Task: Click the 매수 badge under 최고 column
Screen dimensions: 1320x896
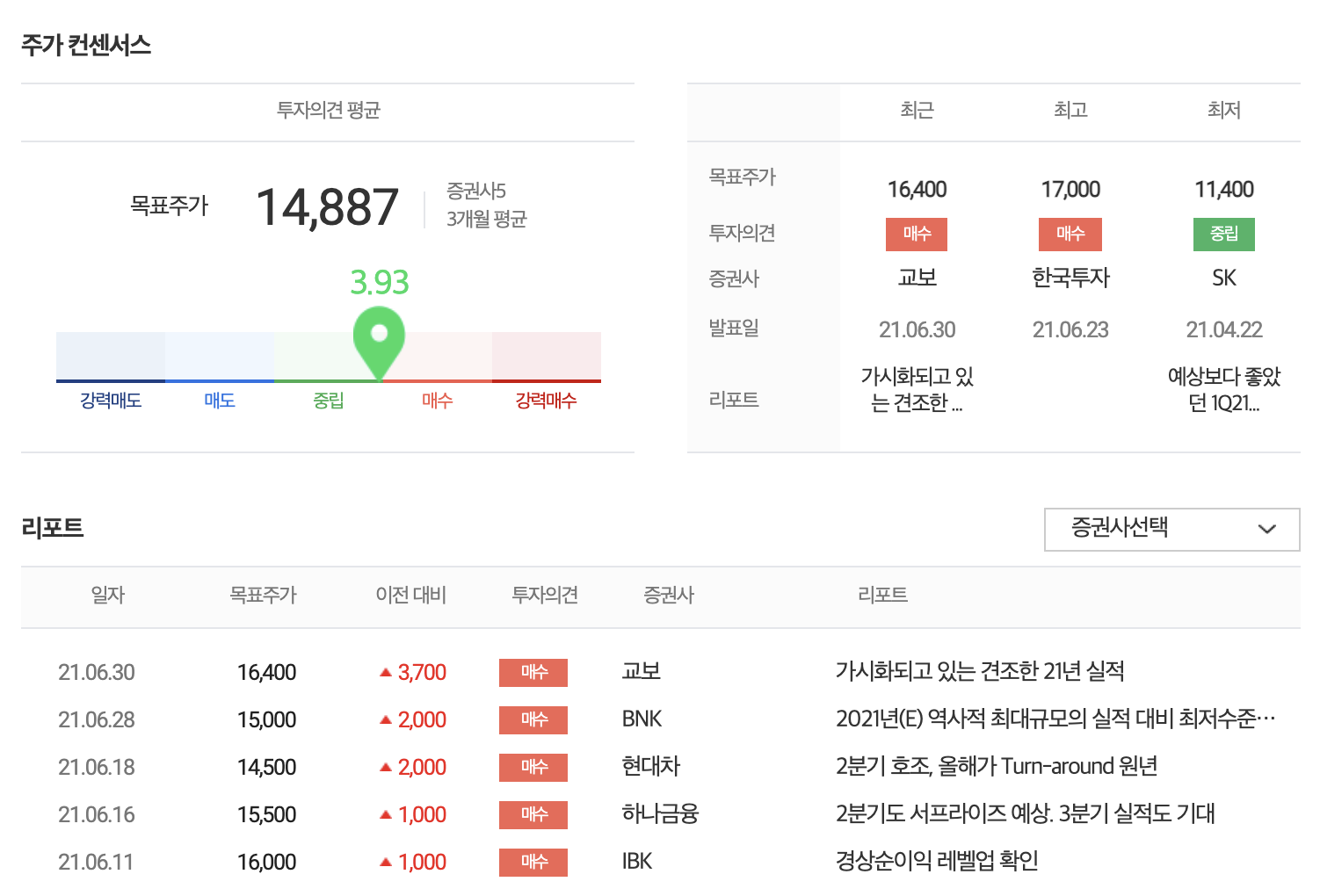Action: click(x=1070, y=234)
